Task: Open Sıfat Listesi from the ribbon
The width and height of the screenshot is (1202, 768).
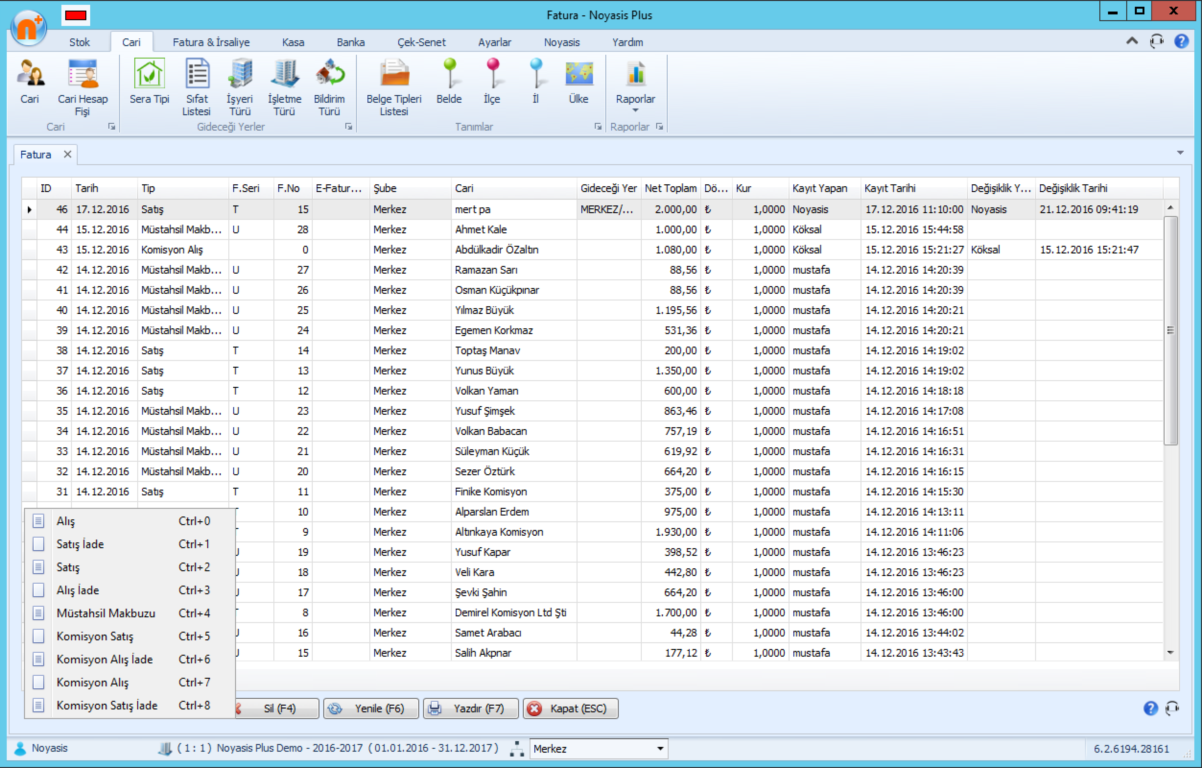Action: (197, 88)
